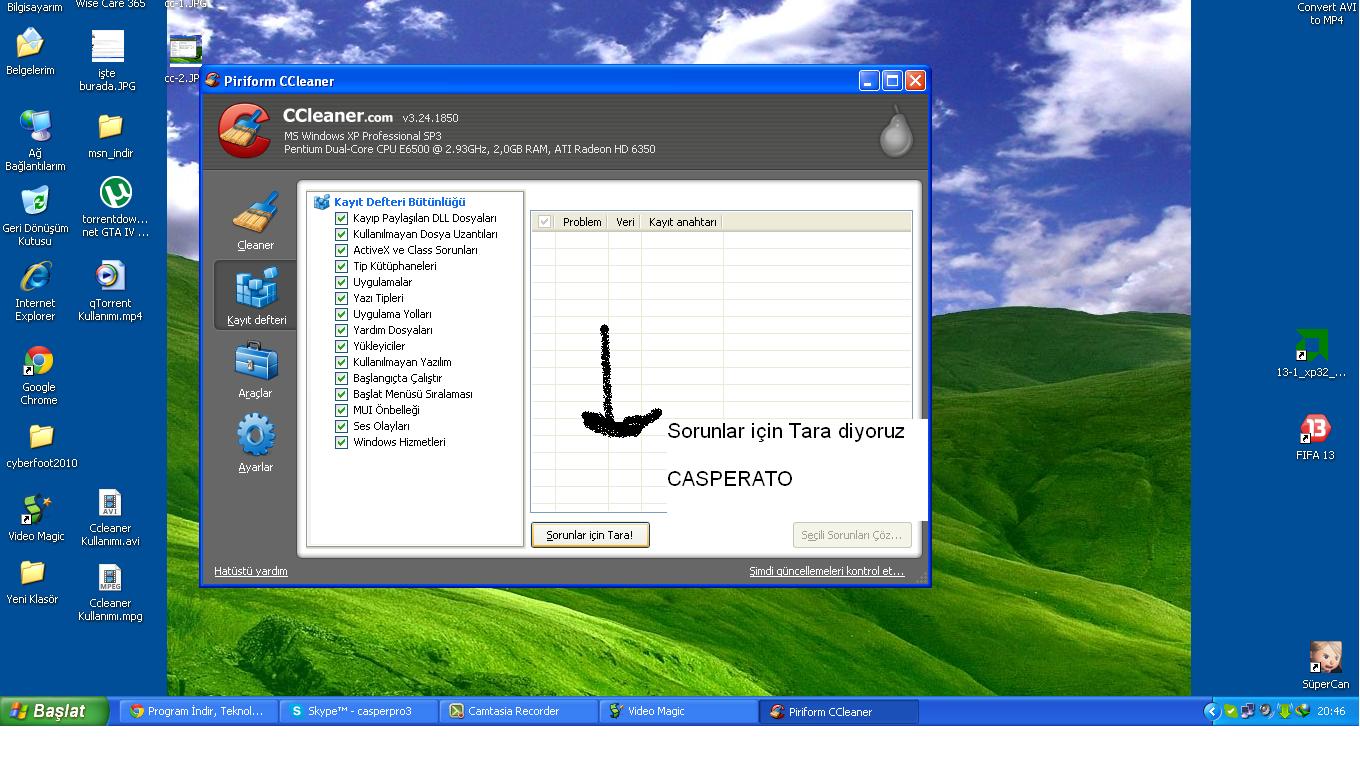Click the Sorunlar için Tara button
1360x768 pixels.
(590, 535)
